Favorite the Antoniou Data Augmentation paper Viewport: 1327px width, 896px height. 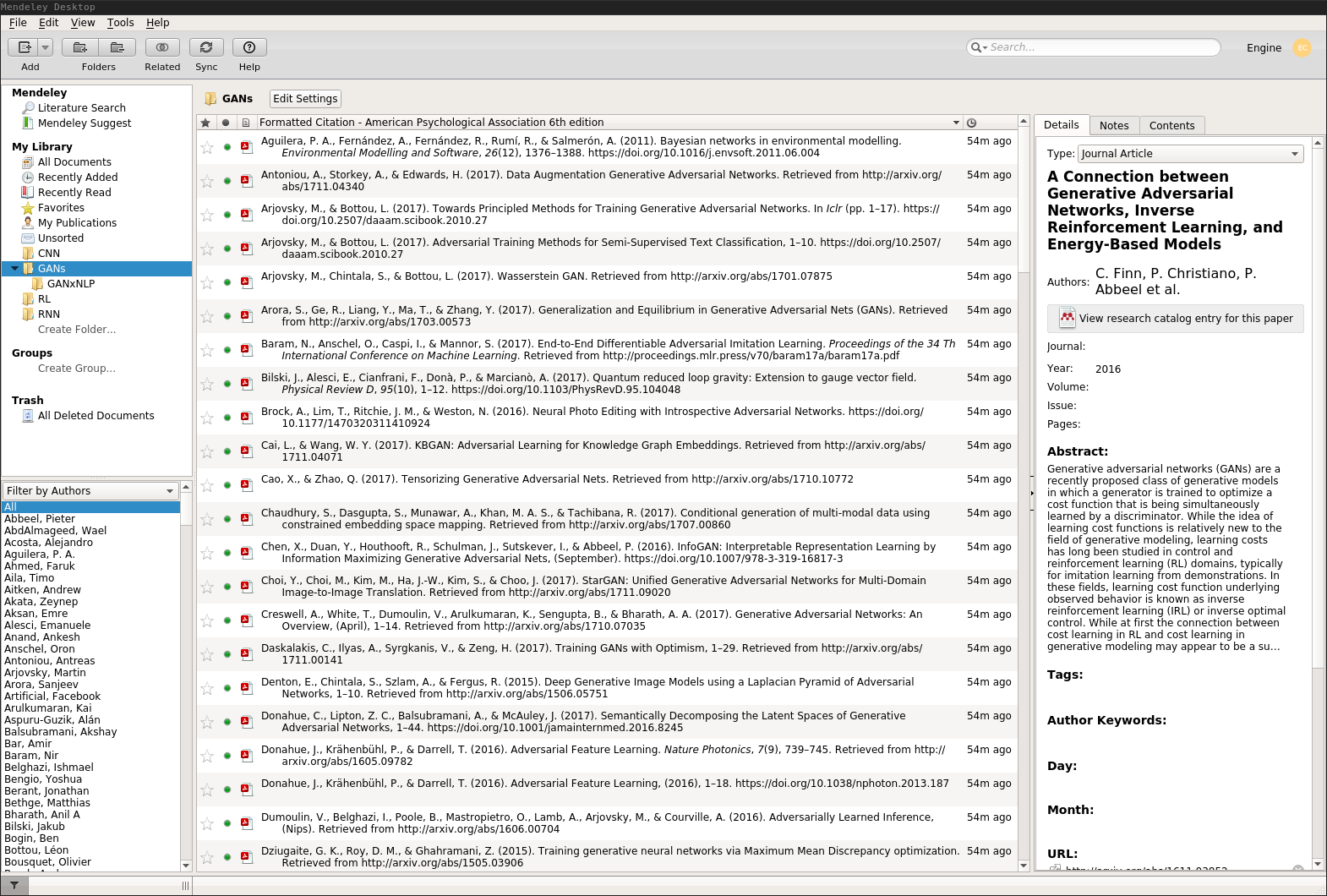(x=207, y=181)
